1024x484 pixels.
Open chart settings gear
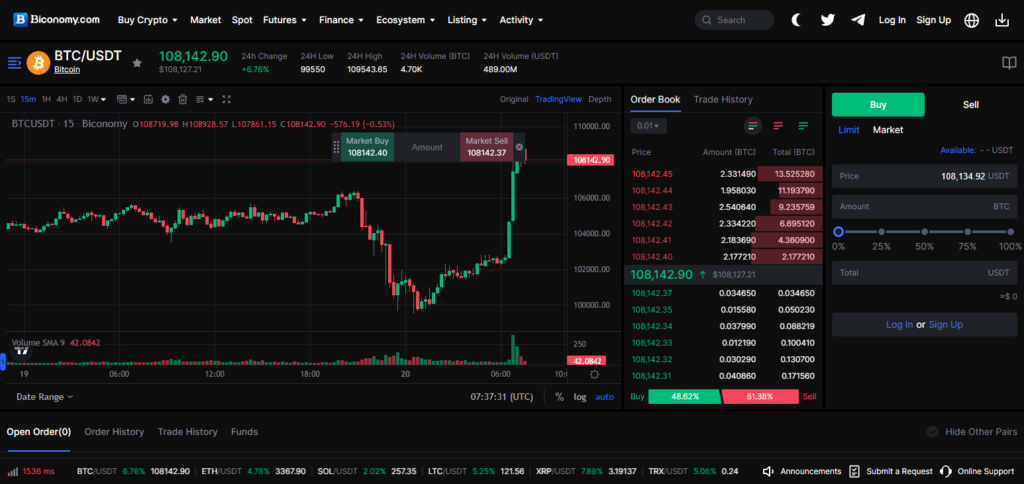coord(165,99)
